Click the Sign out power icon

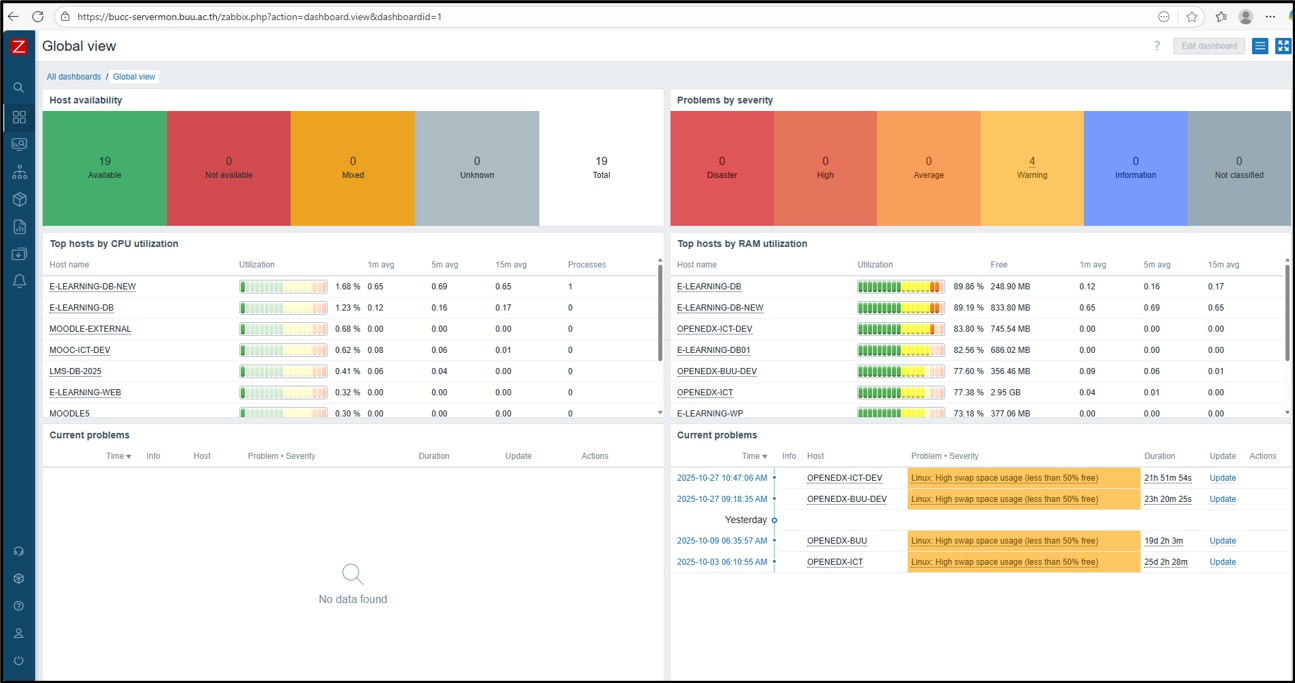[x=19, y=661]
